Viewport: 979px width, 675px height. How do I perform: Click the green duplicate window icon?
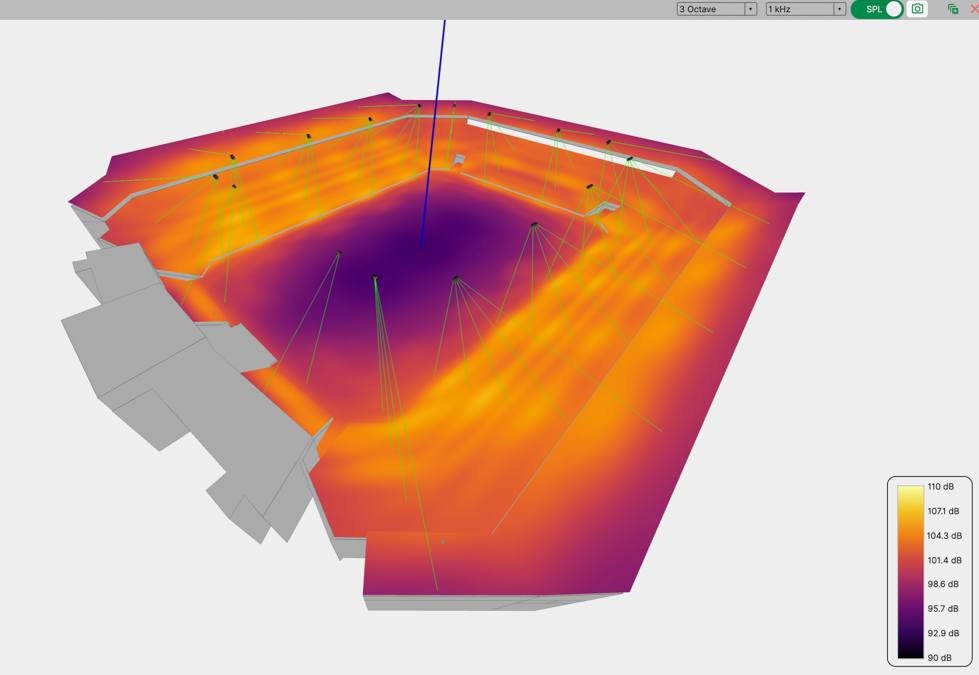(x=952, y=9)
